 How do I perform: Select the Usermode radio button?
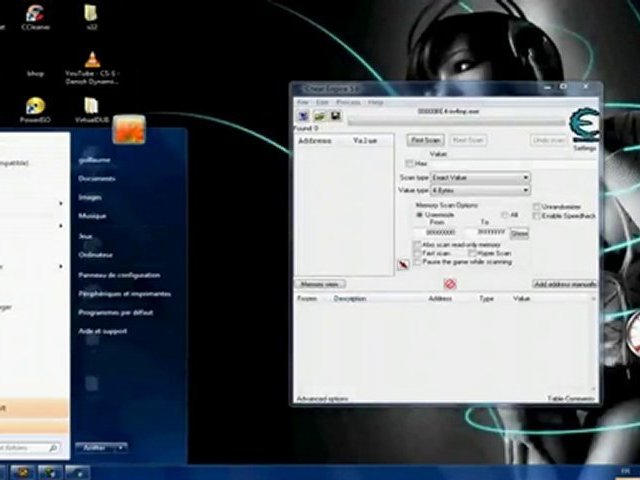point(419,214)
